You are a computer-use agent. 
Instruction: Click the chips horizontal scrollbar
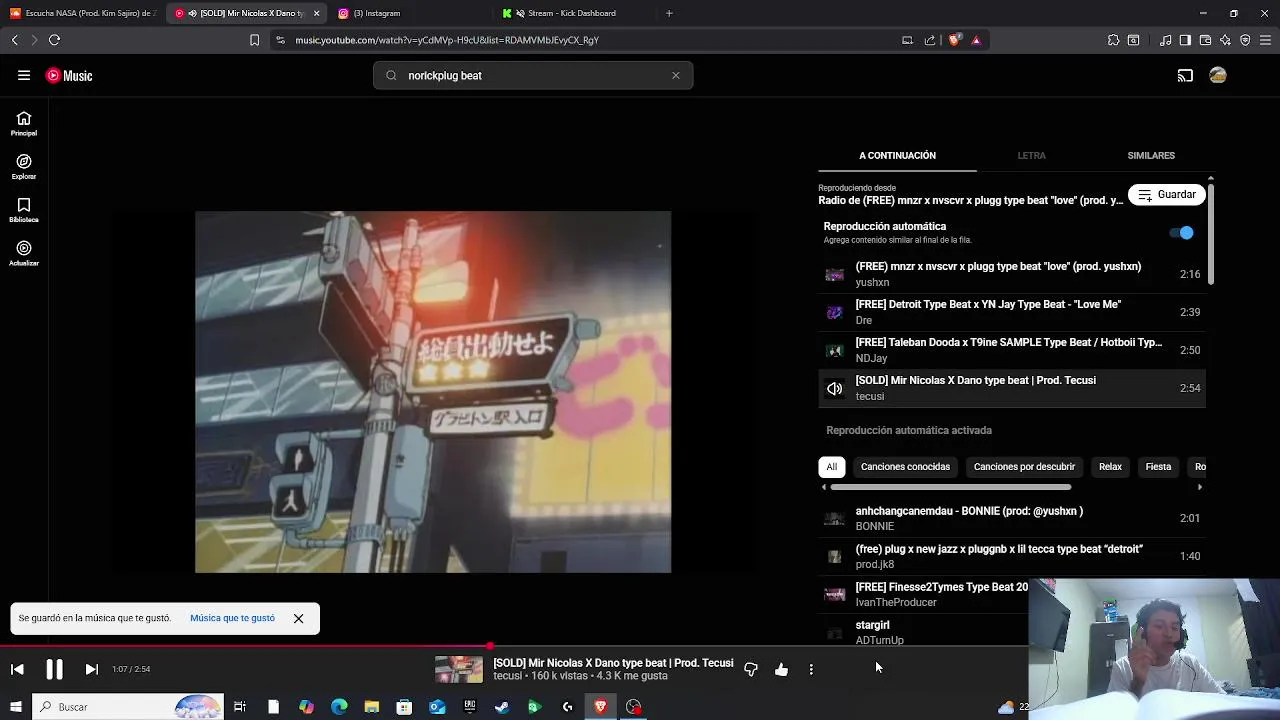(x=950, y=487)
